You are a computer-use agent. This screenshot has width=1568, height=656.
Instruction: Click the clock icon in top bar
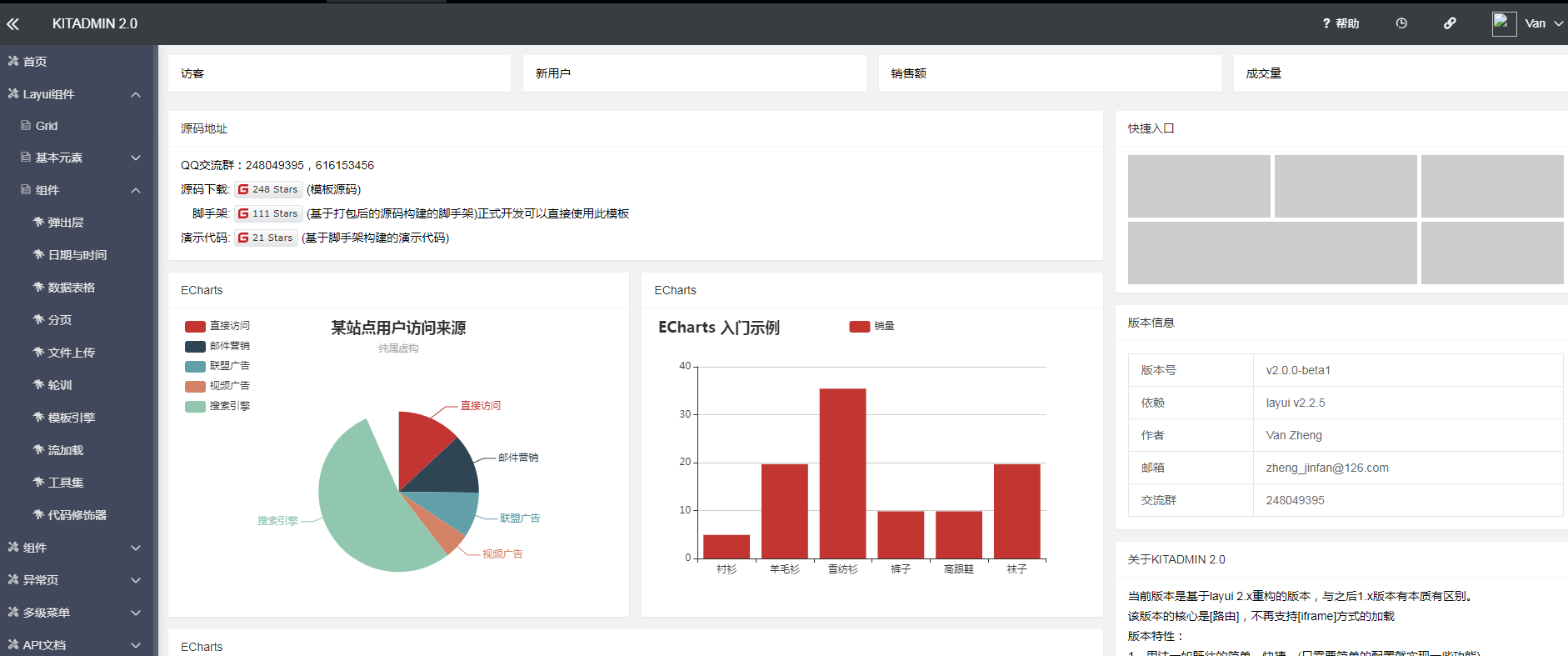tap(1401, 23)
